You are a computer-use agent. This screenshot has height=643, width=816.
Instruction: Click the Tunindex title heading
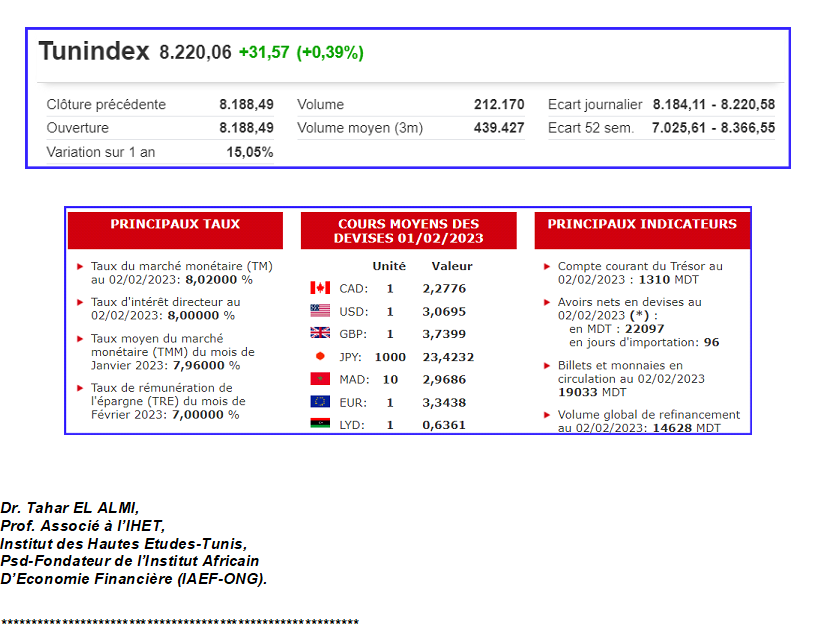[x=94, y=52]
